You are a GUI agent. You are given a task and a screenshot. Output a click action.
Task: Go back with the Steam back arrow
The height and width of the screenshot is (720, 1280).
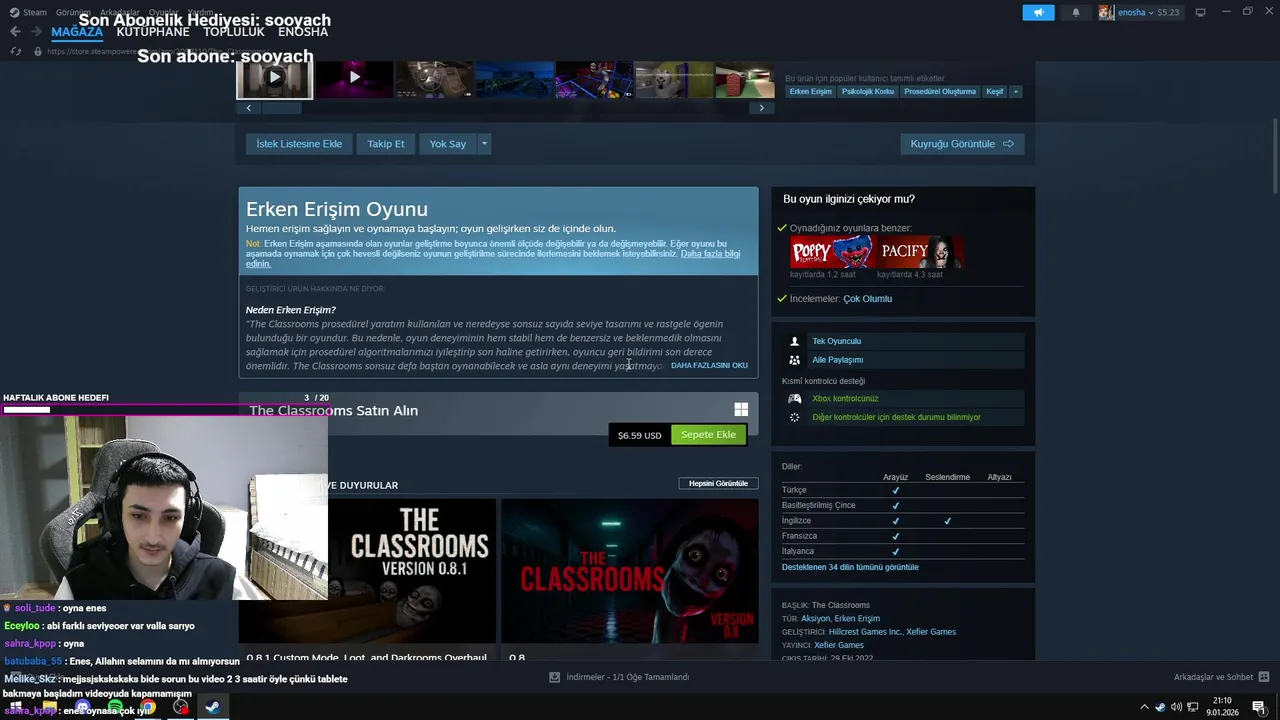click(x=15, y=31)
